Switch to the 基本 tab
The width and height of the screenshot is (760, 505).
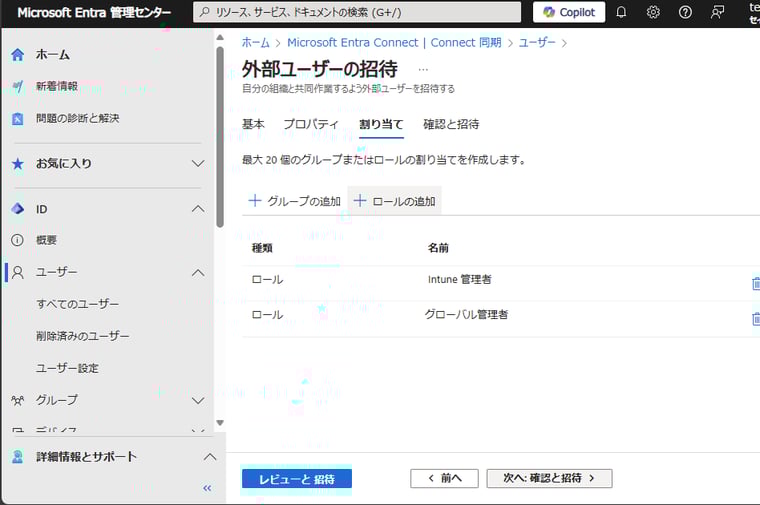[253, 124]
